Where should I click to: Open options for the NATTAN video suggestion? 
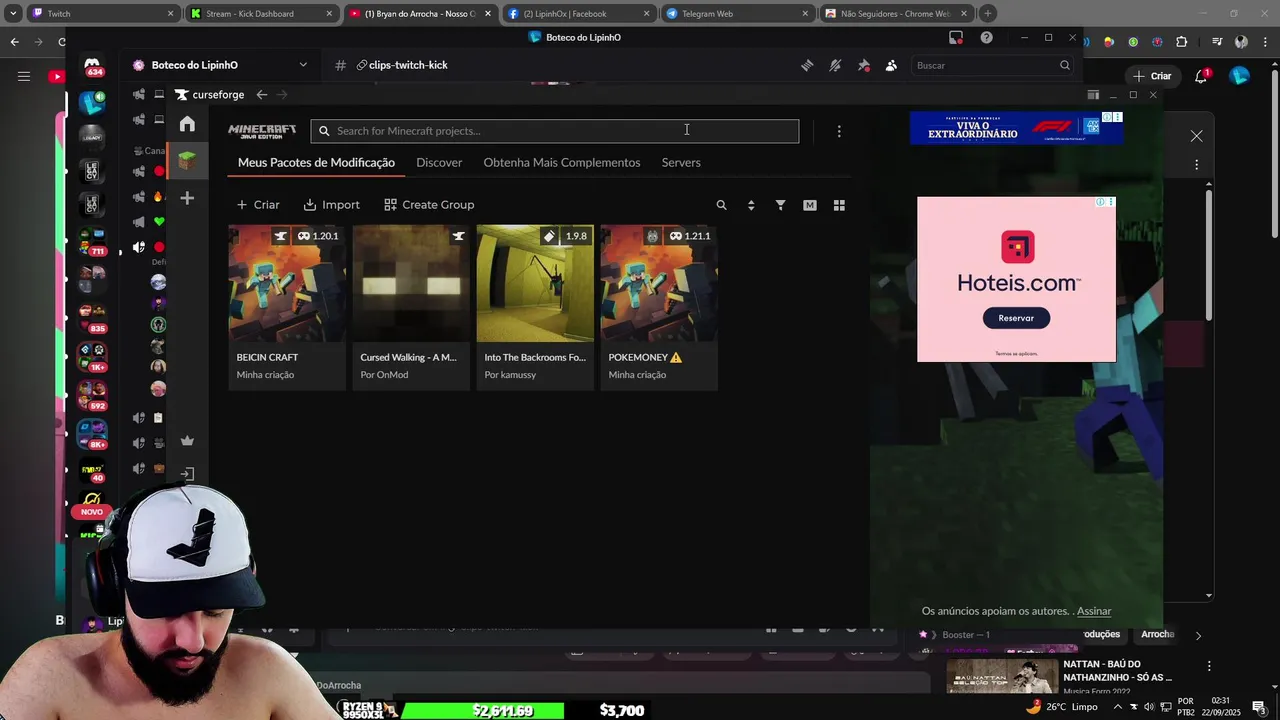click(1209, 666)
